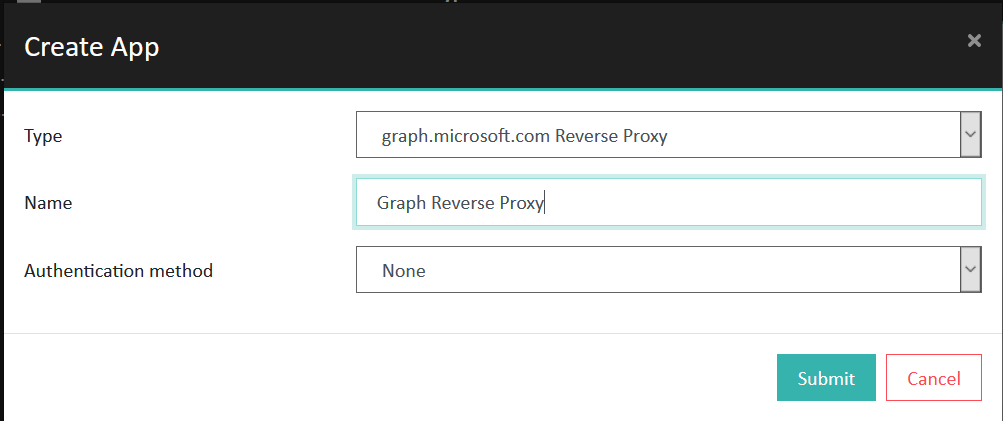1003x421 pixels.
Task: Click the Authentication method dropdown arrow
Action: click(x=970, y=270)
